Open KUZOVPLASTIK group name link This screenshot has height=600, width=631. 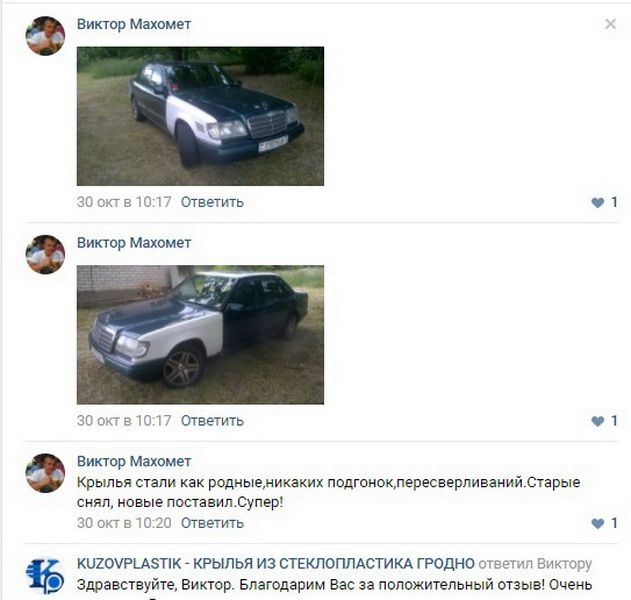pos(276,563)
